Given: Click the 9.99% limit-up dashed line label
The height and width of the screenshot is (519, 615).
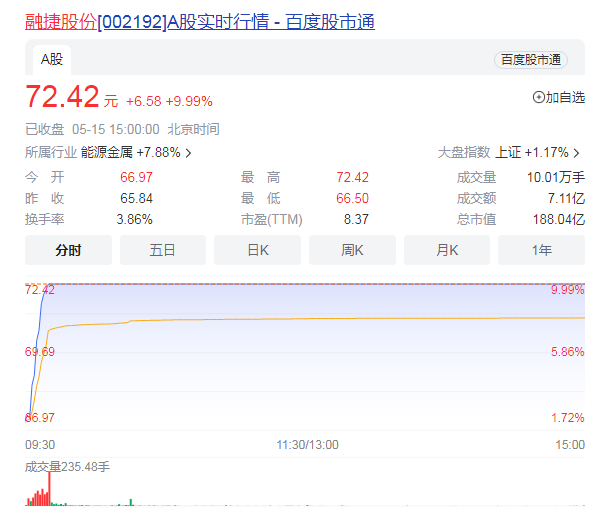Looking at the screenshot, I should (566, 290).
